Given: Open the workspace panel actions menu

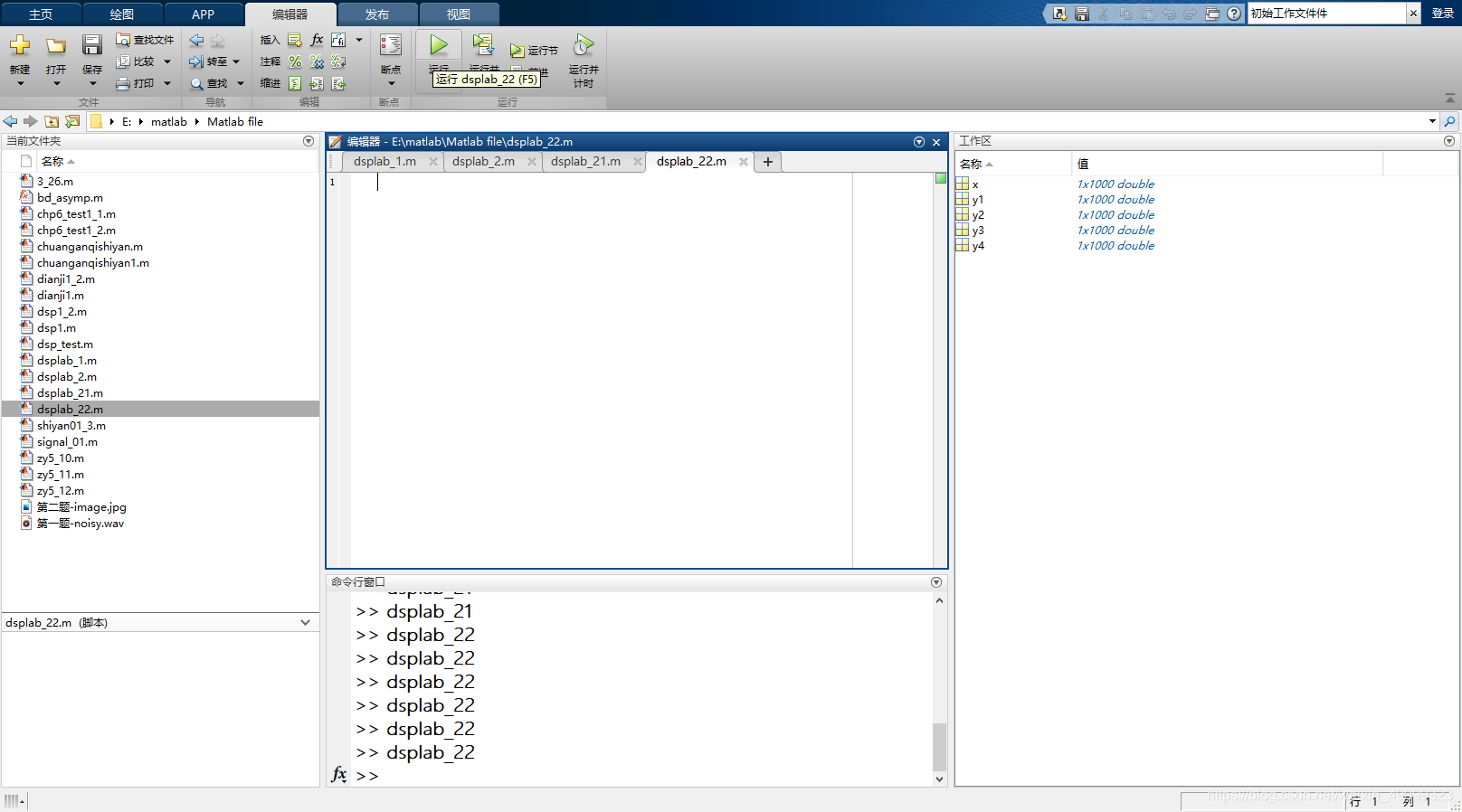Looking at the screenshot, I should click(x=1449, y=141).
